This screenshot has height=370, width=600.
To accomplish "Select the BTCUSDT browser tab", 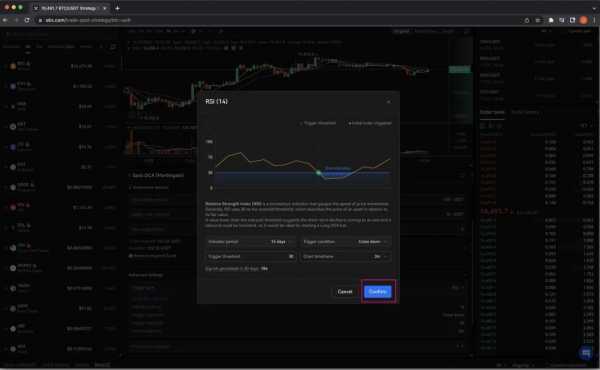I will [69, 8].
